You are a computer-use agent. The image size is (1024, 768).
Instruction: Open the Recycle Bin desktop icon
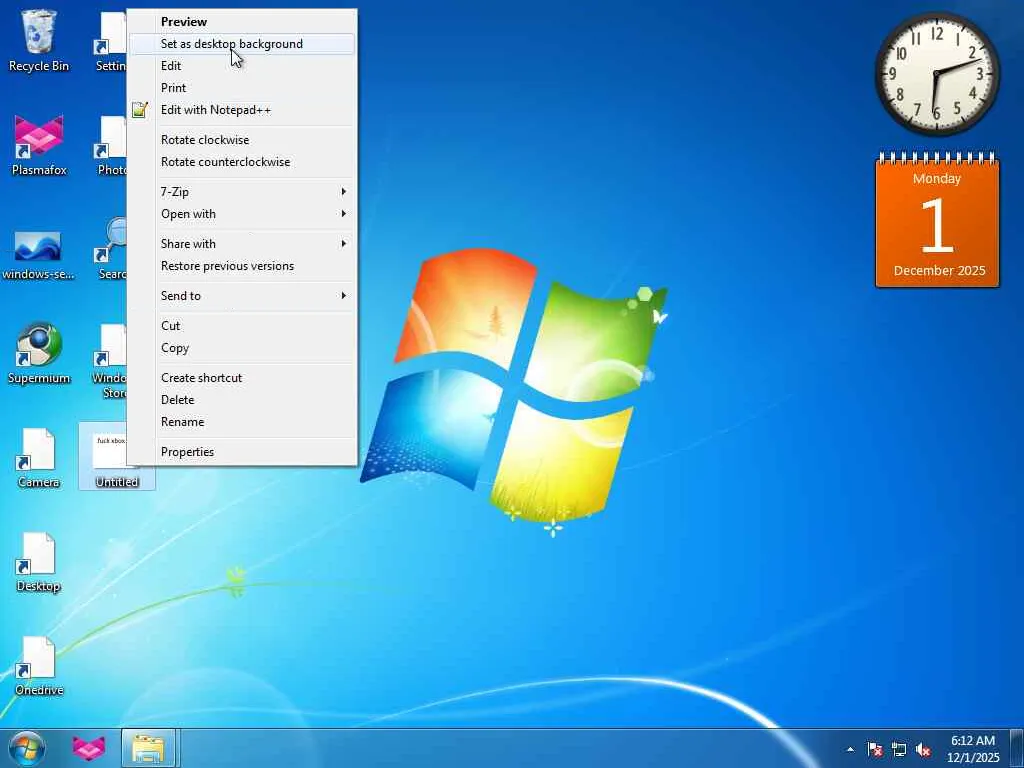click(39, 40)
